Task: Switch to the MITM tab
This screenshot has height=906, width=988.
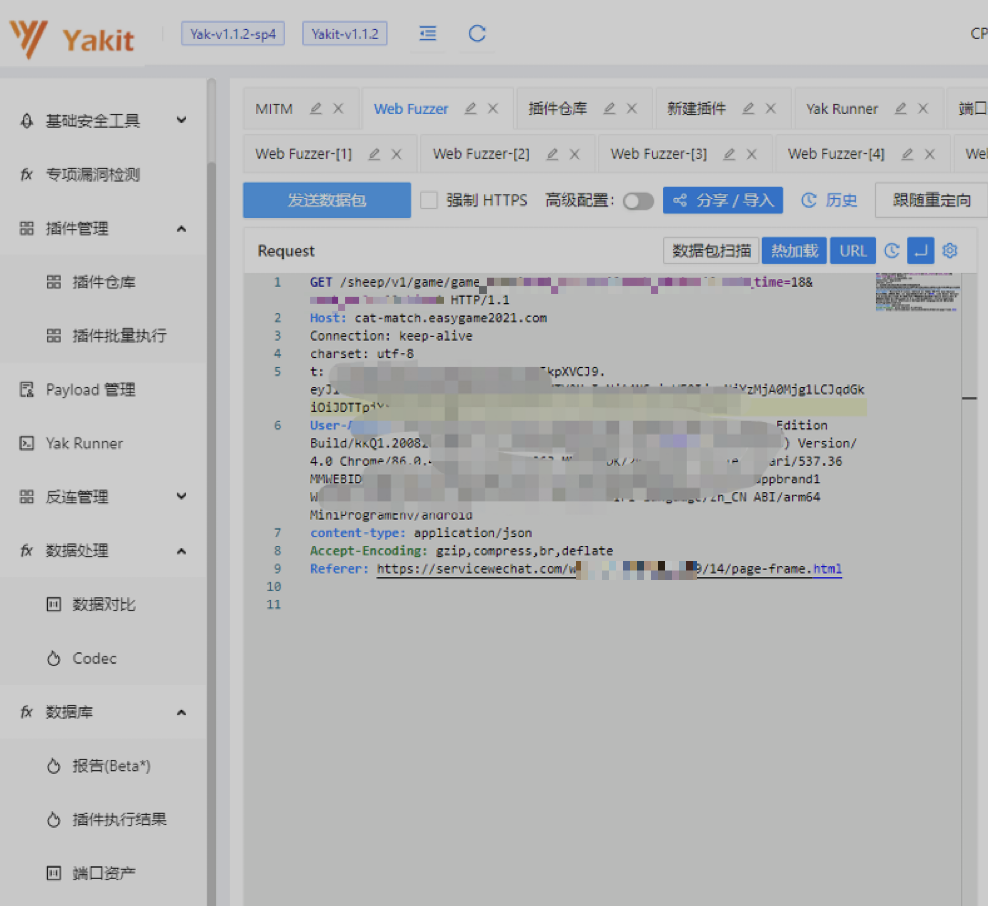Action: coord(274,108)
